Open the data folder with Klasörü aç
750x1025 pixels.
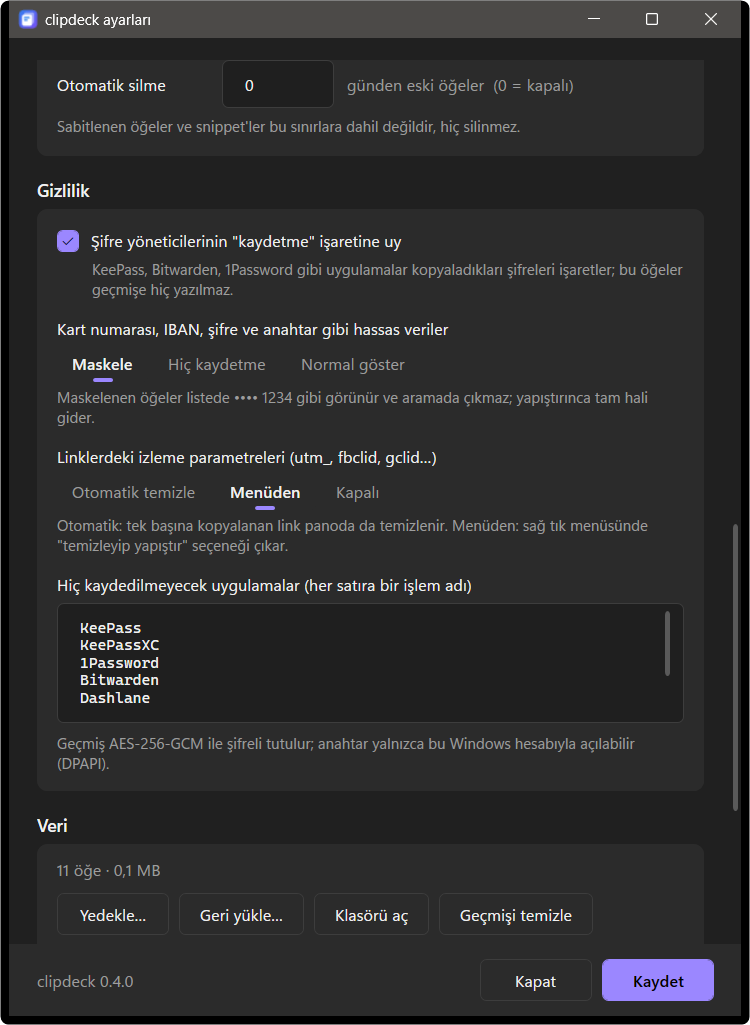point(371,915)
